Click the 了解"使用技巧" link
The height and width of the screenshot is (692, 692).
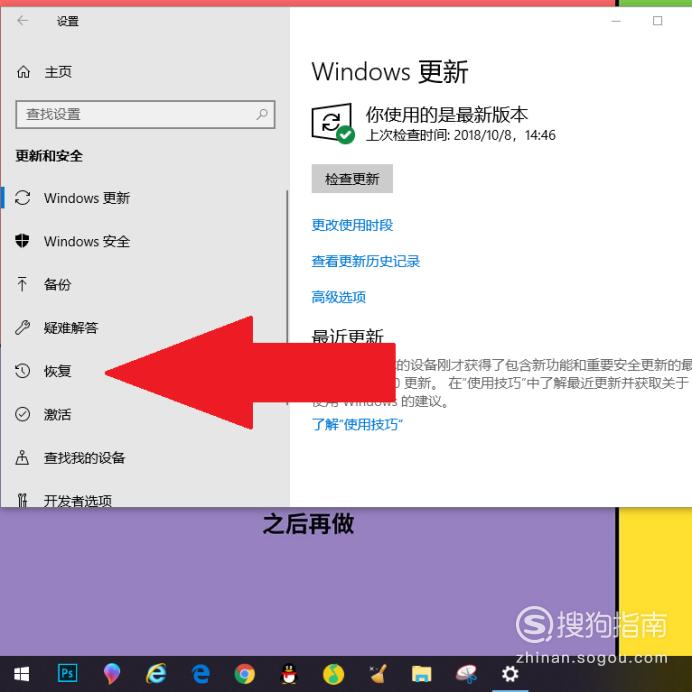point(357,425)
